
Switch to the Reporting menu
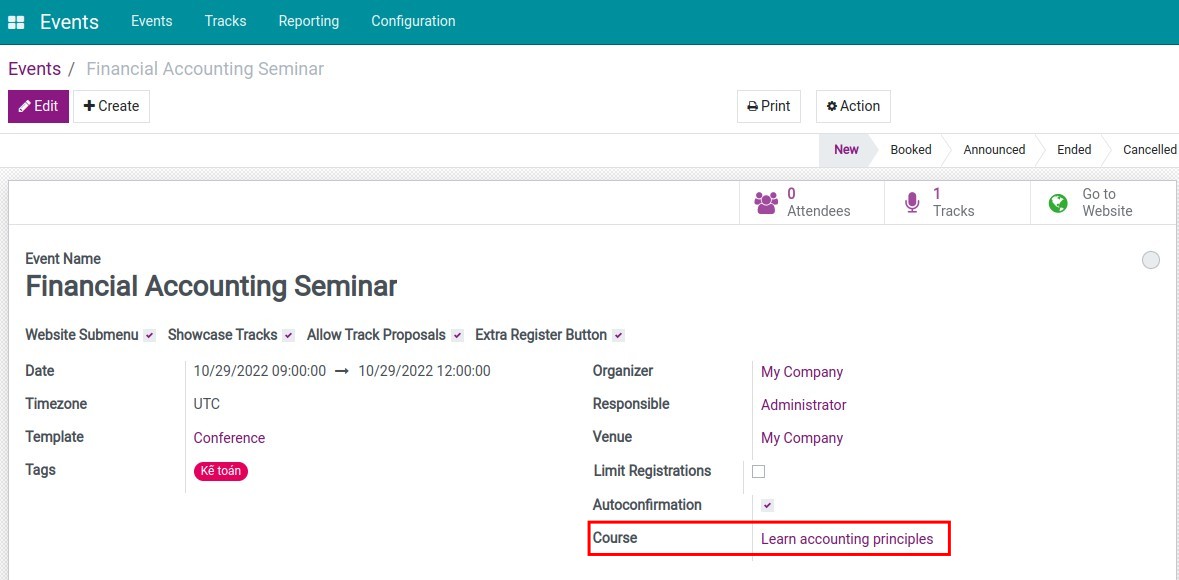[309, 21]
